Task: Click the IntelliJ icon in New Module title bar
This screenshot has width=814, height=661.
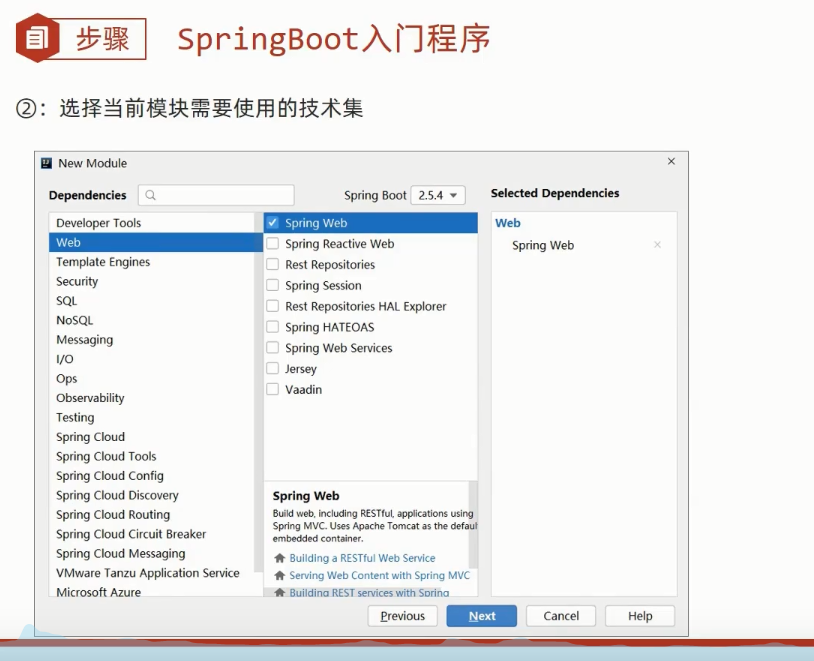Action: tap(46, 163)
